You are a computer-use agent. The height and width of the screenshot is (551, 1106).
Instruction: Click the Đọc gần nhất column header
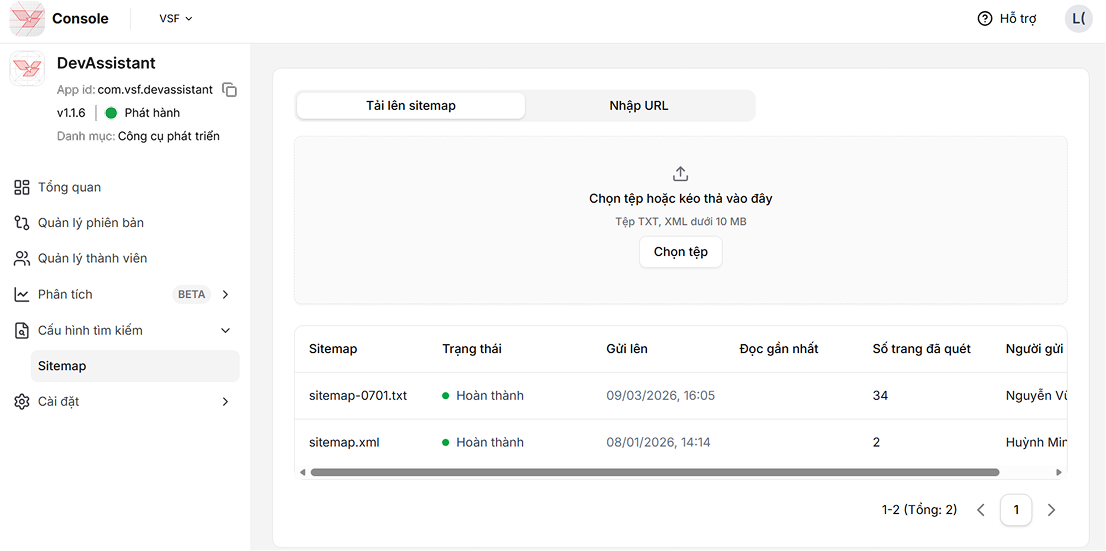pyautogui.click(x=779, y=349)
